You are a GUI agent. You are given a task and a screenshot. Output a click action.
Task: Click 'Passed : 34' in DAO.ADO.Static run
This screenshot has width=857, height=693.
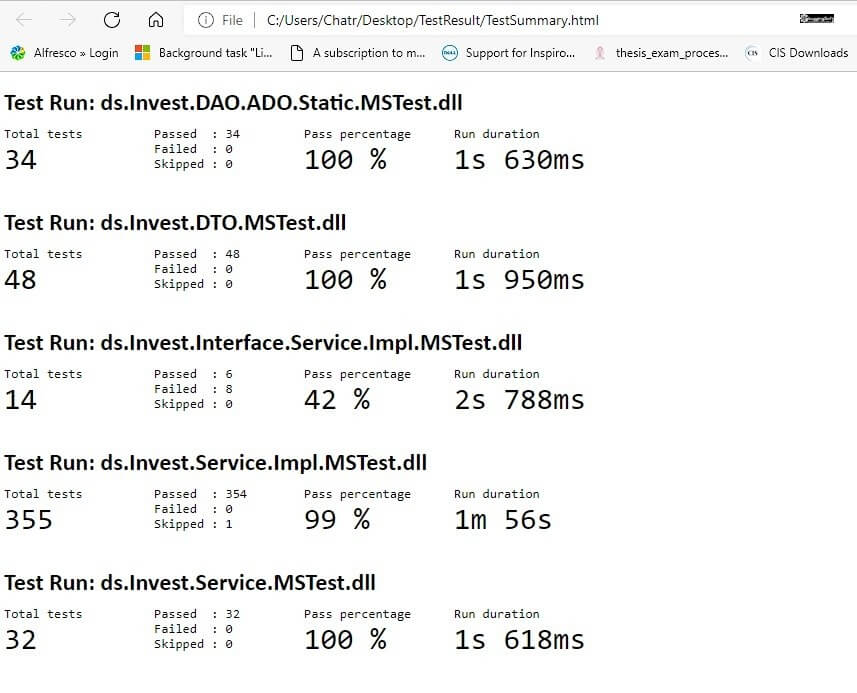(197, 134)
